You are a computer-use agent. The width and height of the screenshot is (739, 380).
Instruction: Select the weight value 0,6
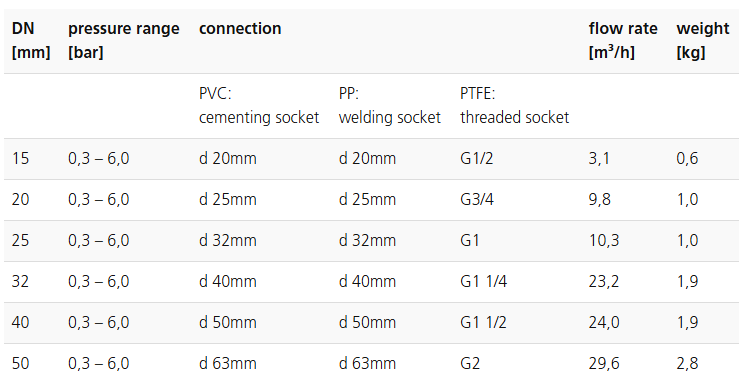[687, 158]
